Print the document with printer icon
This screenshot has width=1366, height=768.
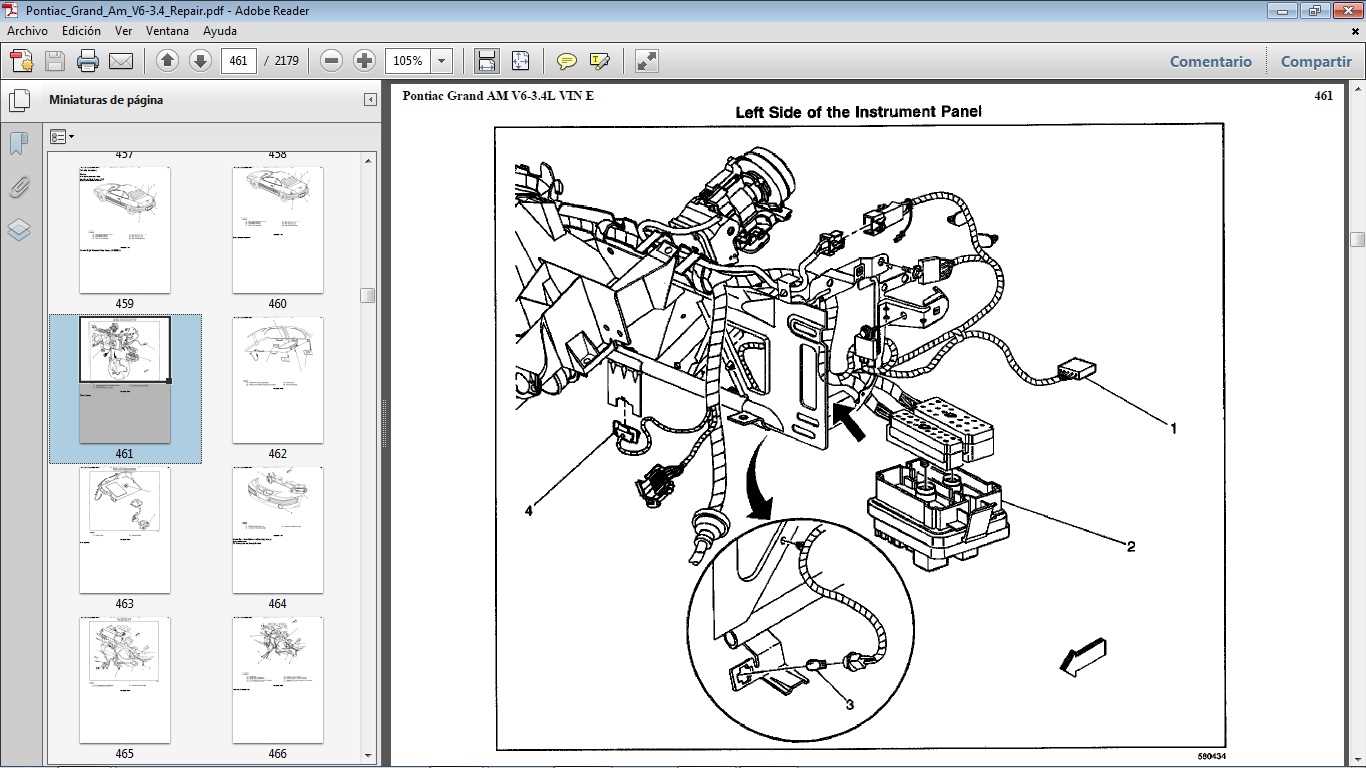point(88,61)
